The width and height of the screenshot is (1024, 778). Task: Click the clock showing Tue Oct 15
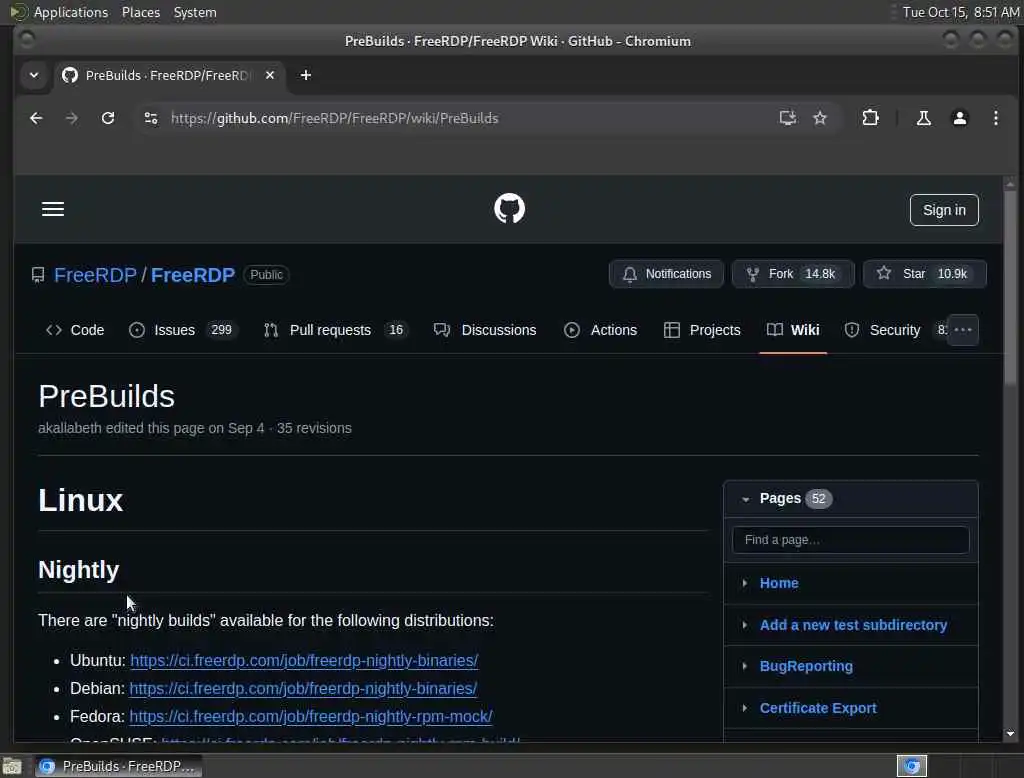(x=960, y=12)
